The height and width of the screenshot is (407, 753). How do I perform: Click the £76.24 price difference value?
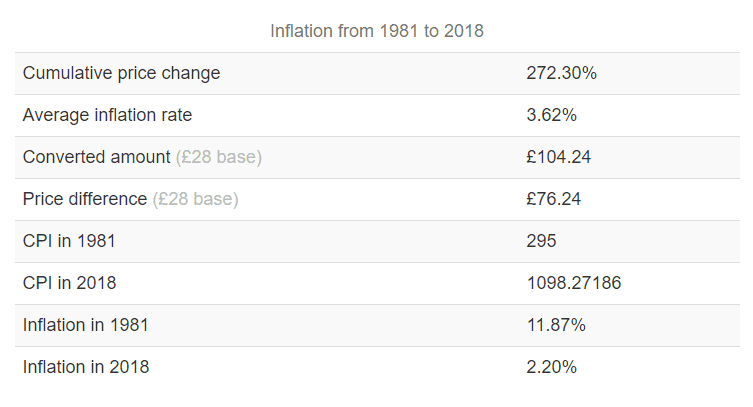click(554, 199)
